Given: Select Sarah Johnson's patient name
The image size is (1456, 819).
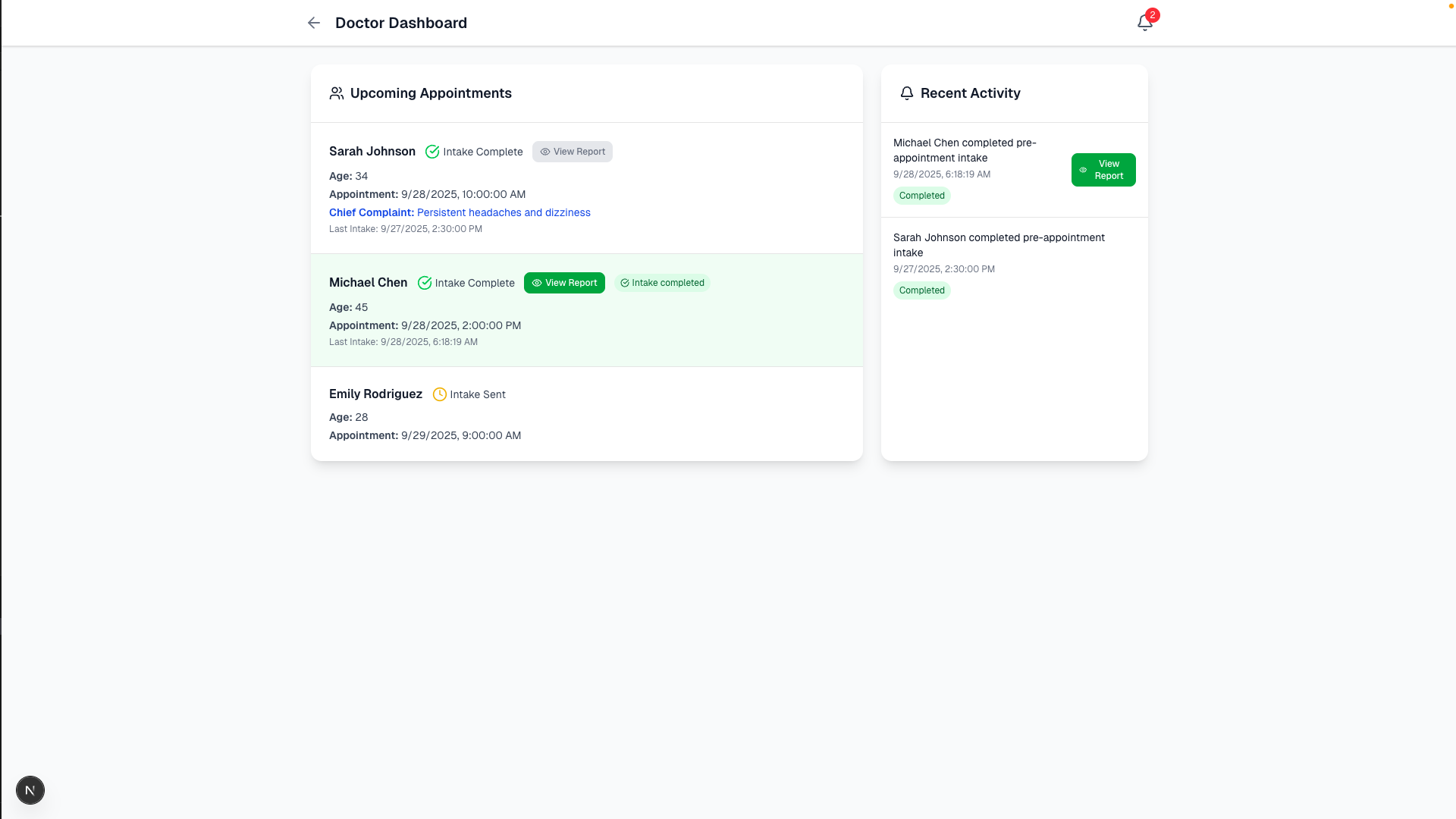Looking at the screenshot, I should [x=372, y=151].
